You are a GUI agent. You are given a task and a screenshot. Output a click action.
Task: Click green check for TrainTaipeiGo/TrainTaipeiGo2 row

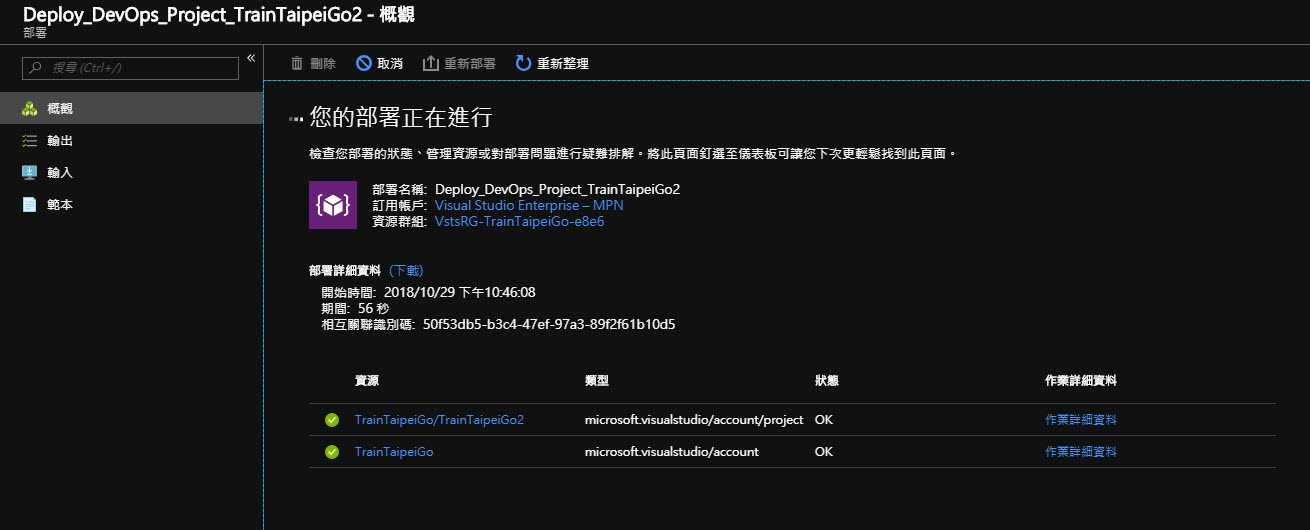click(x=332, y=420)
